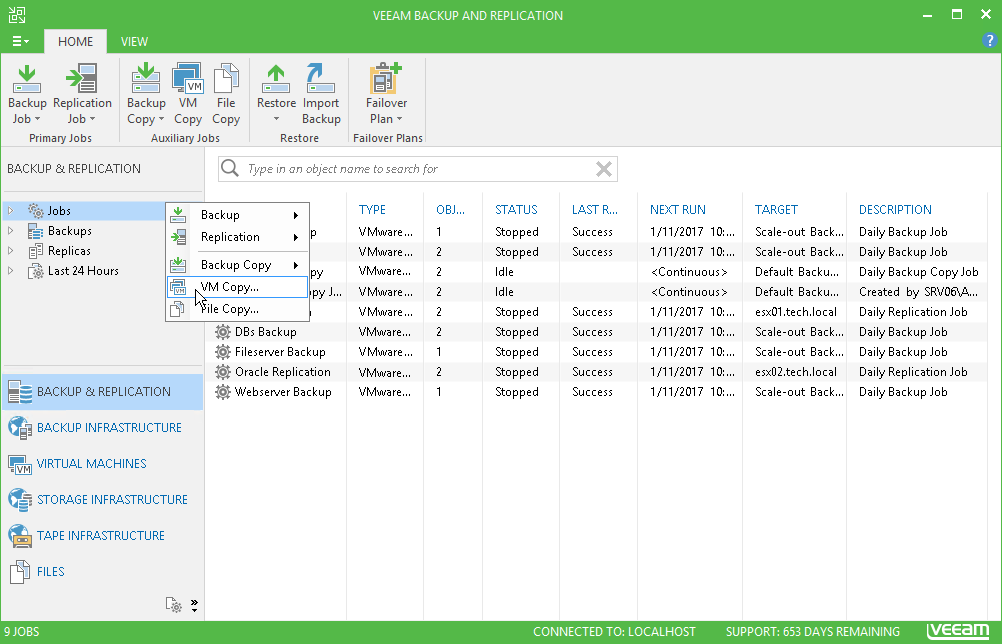Click the Files pane icon

pyautogui.click(x=20, y=572)
